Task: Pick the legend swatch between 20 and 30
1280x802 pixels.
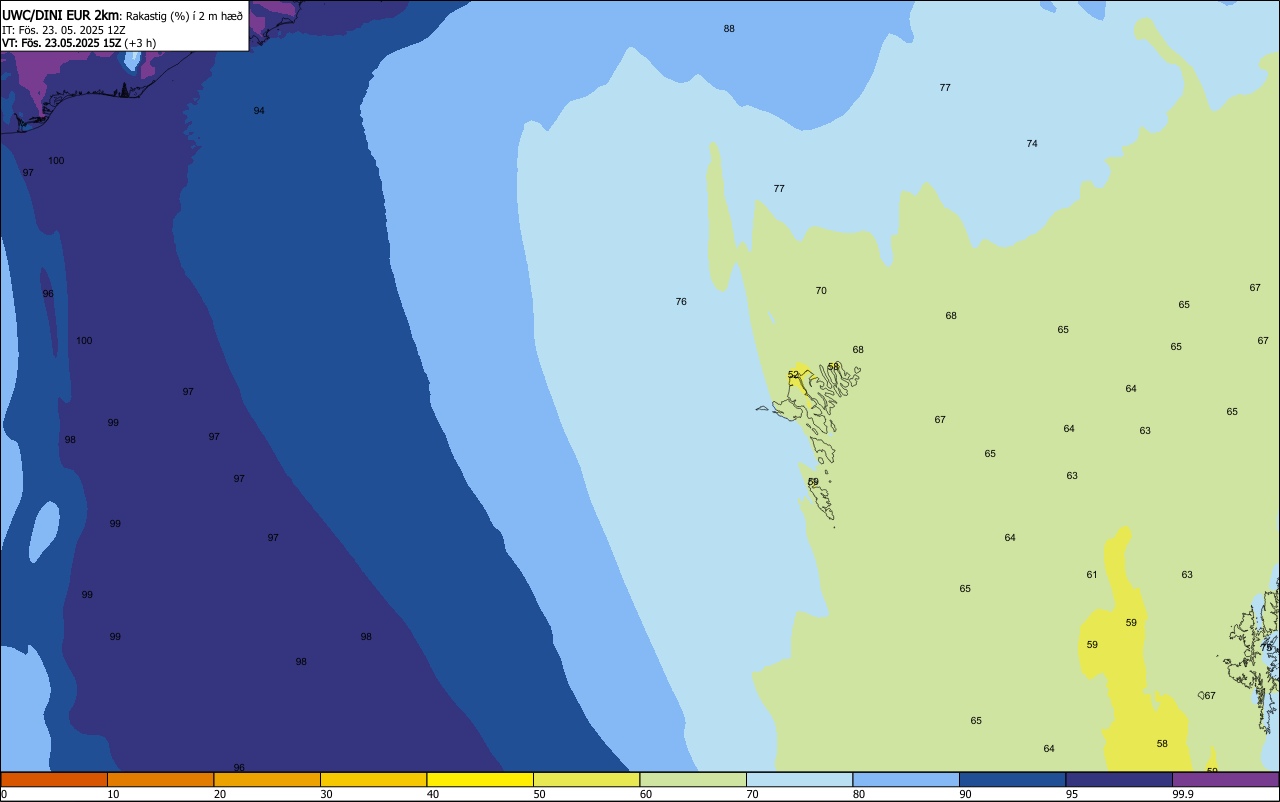Action: pyautogui.click(x=267, y=779)
